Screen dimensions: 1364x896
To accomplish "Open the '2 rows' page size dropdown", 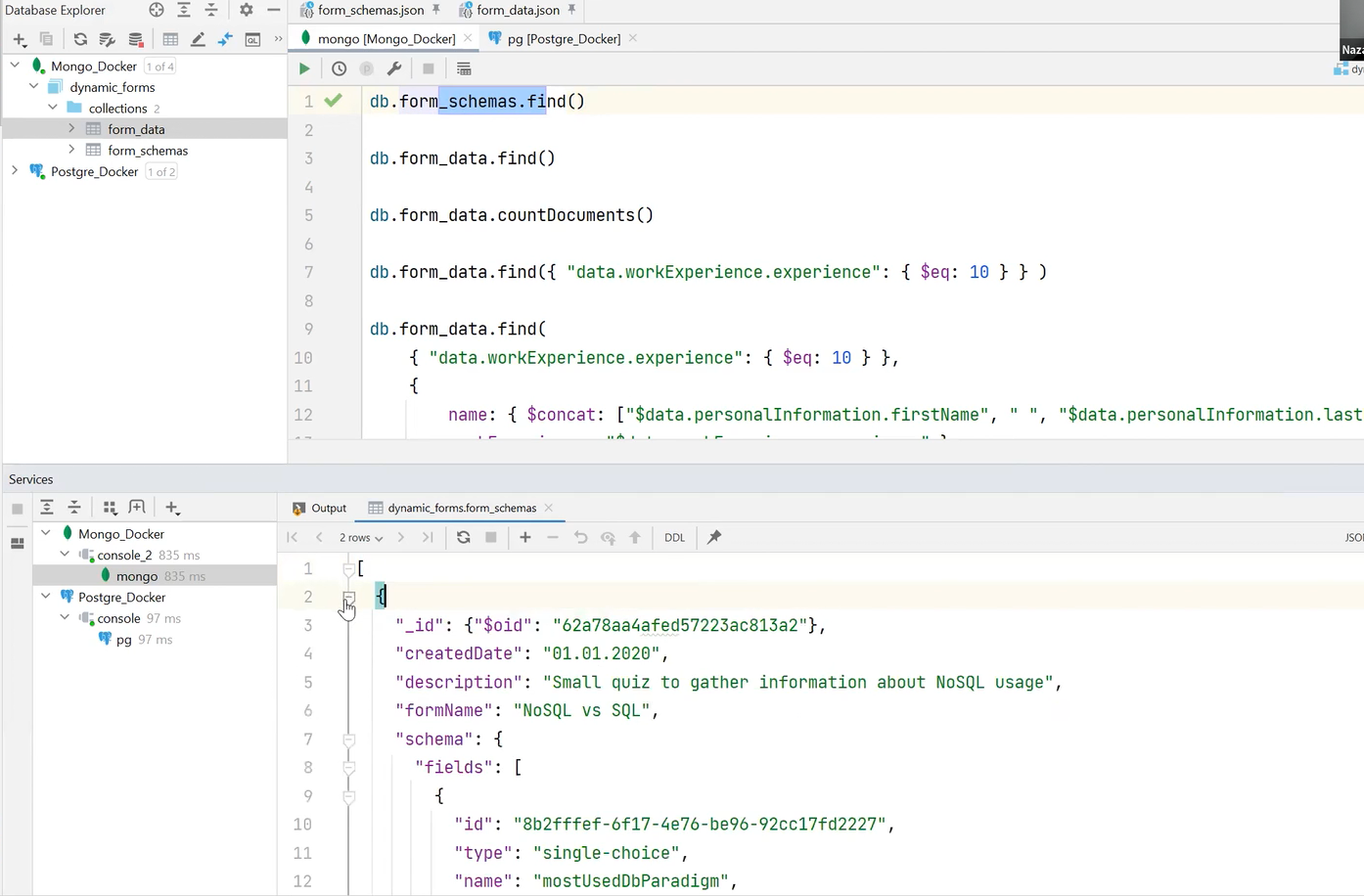I will click(360, 537).
